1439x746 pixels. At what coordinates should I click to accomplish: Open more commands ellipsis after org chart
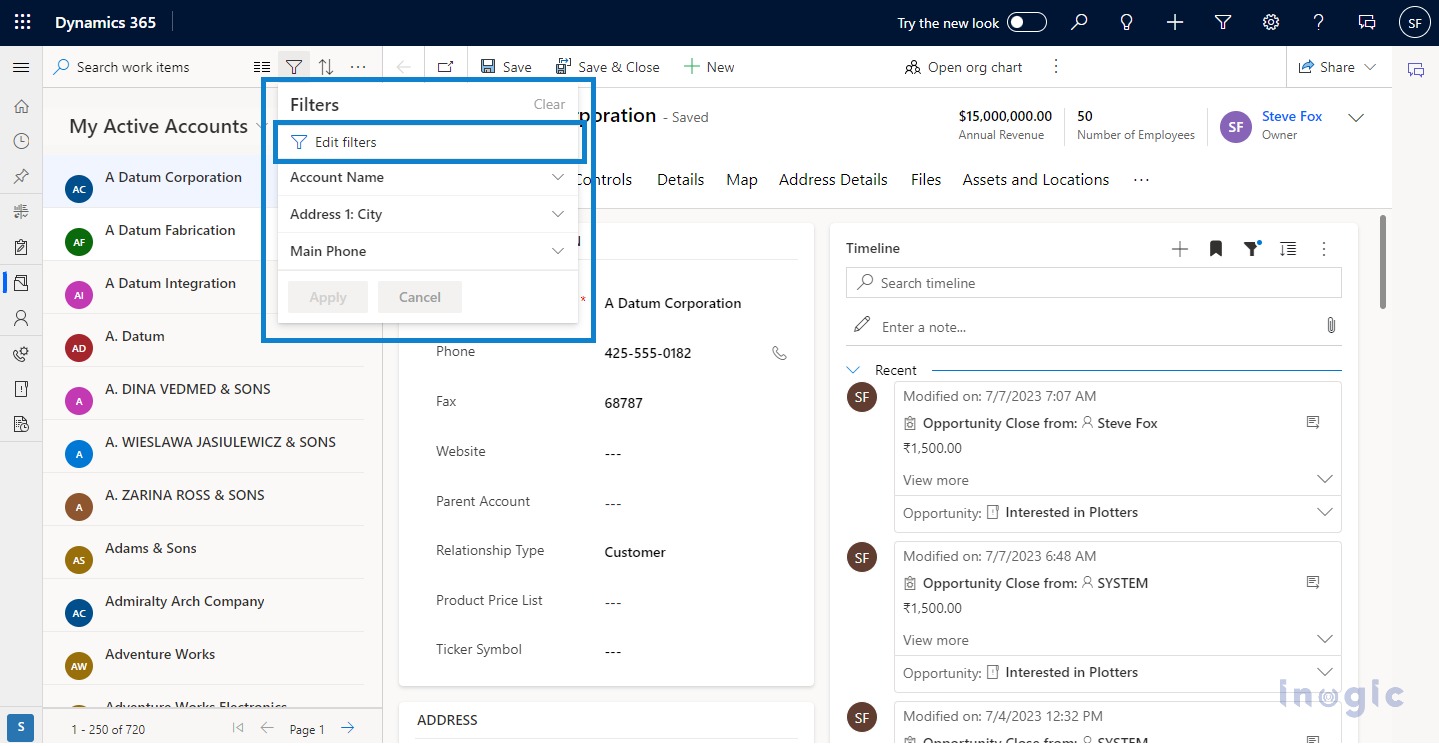(1056, 67)
